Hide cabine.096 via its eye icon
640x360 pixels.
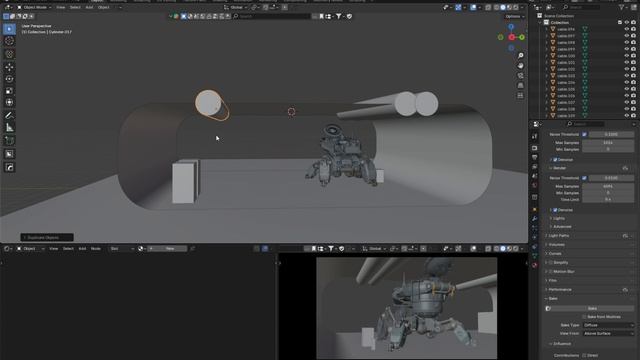pyautogui.click(x=627, y=29)
